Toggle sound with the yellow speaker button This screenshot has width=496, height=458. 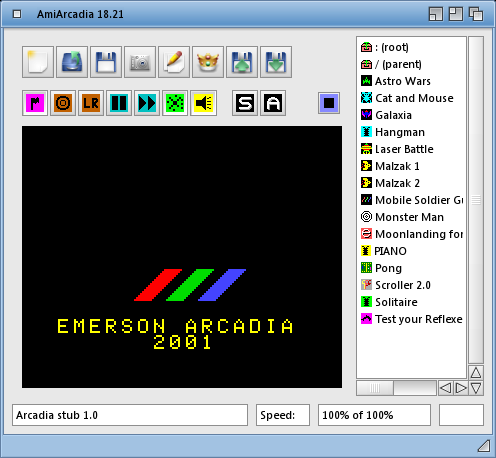203,103
